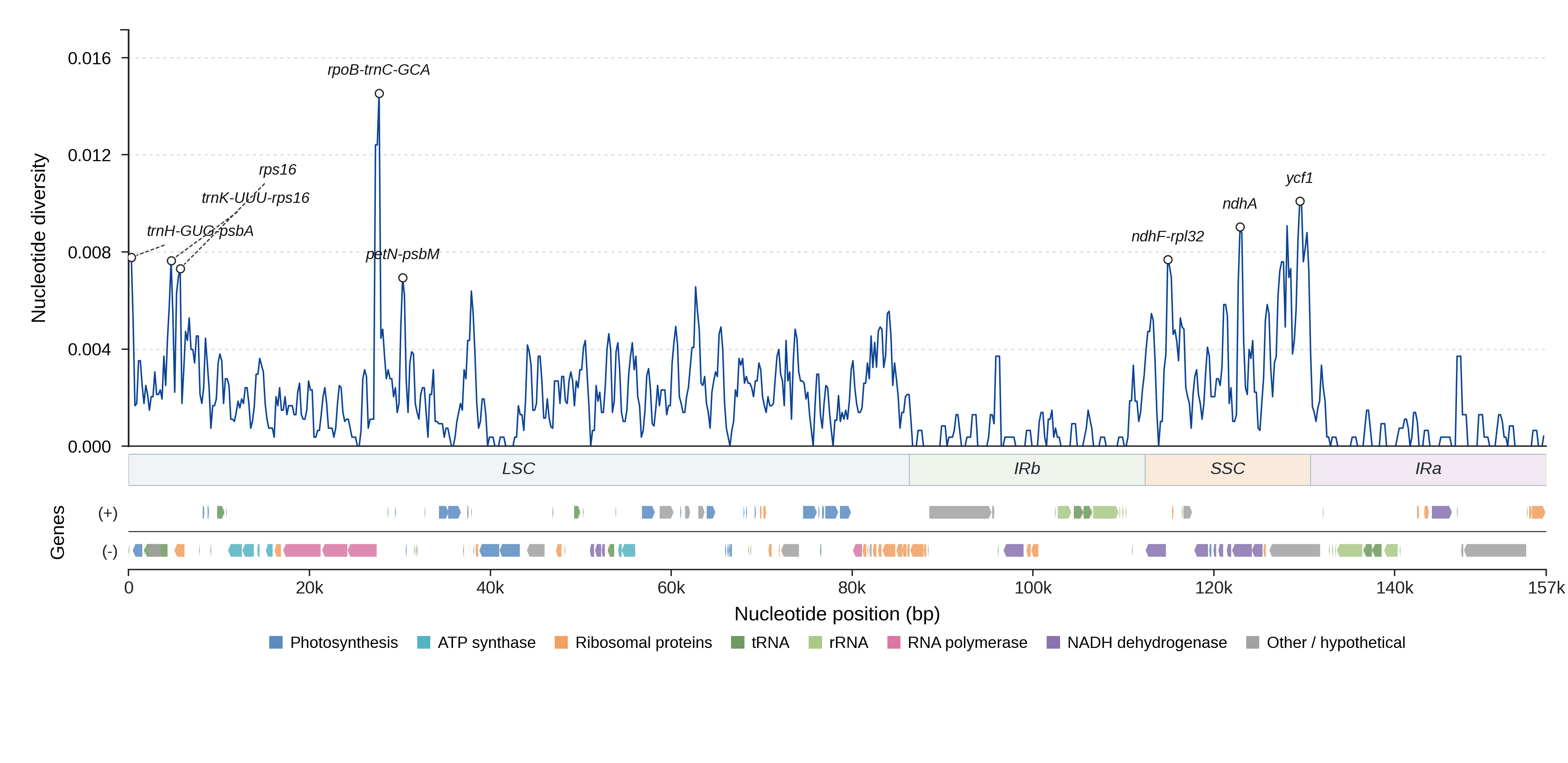
Task: Select the long gray minus-strand gene in IRa
Action: pos(1495,551)
